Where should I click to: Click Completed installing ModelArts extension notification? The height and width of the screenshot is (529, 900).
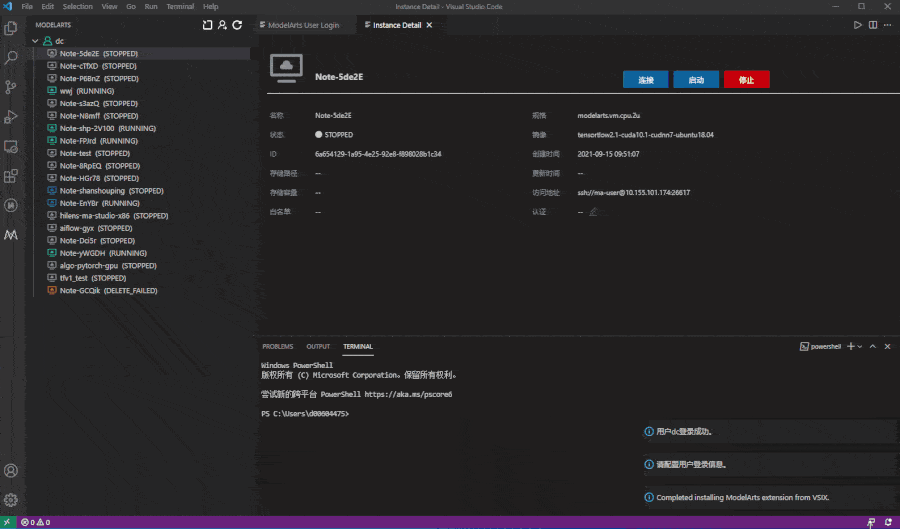(x=769, y=497)
